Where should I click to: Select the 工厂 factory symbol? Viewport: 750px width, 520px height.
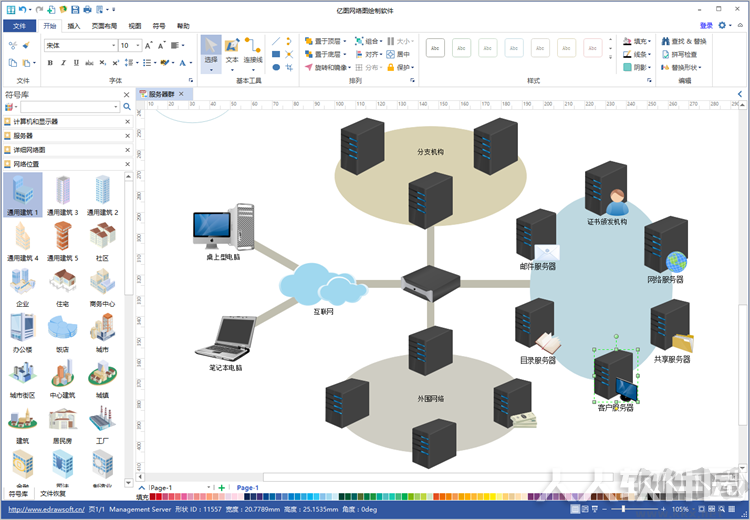point(102,423)
